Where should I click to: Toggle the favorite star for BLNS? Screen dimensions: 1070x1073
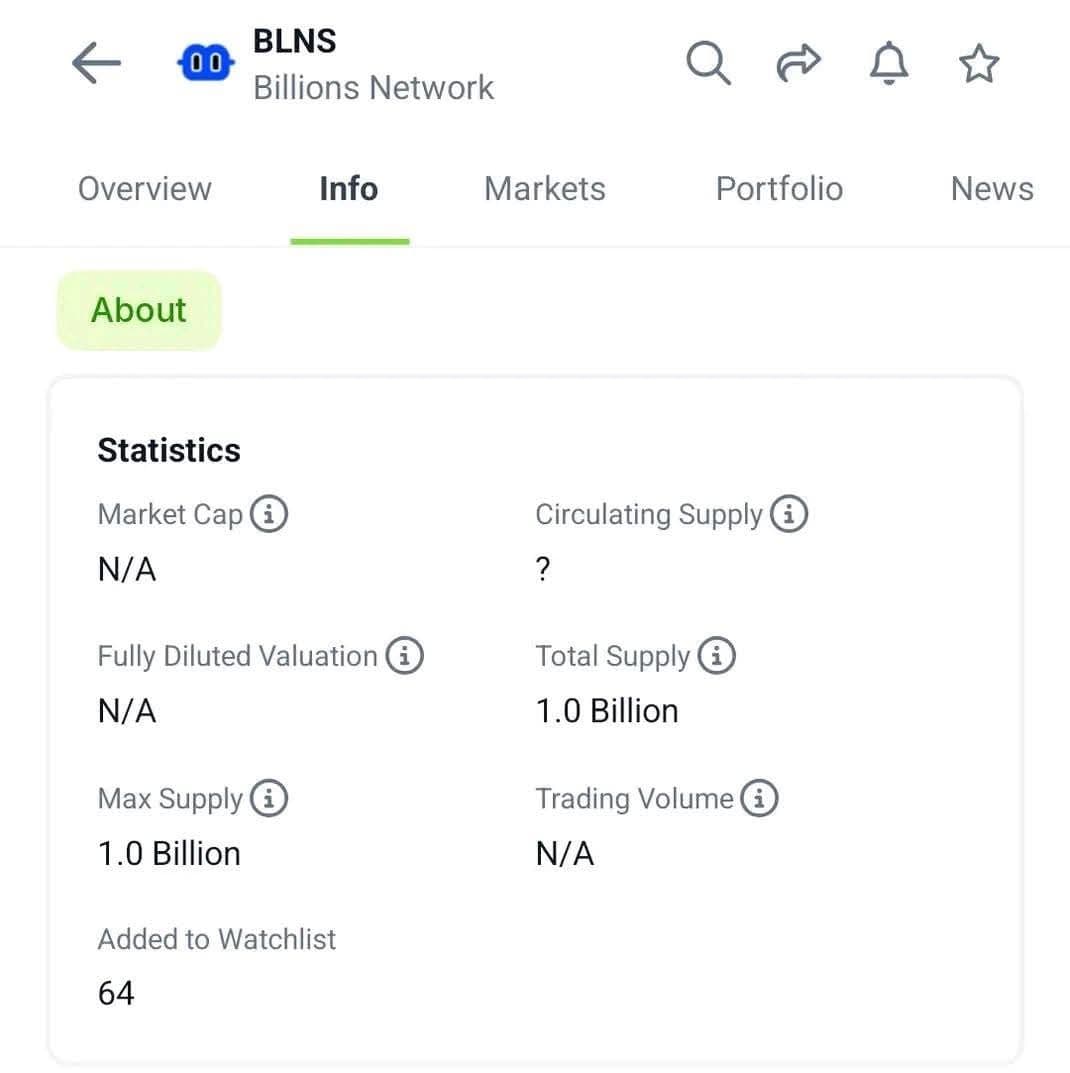[978, 64]
